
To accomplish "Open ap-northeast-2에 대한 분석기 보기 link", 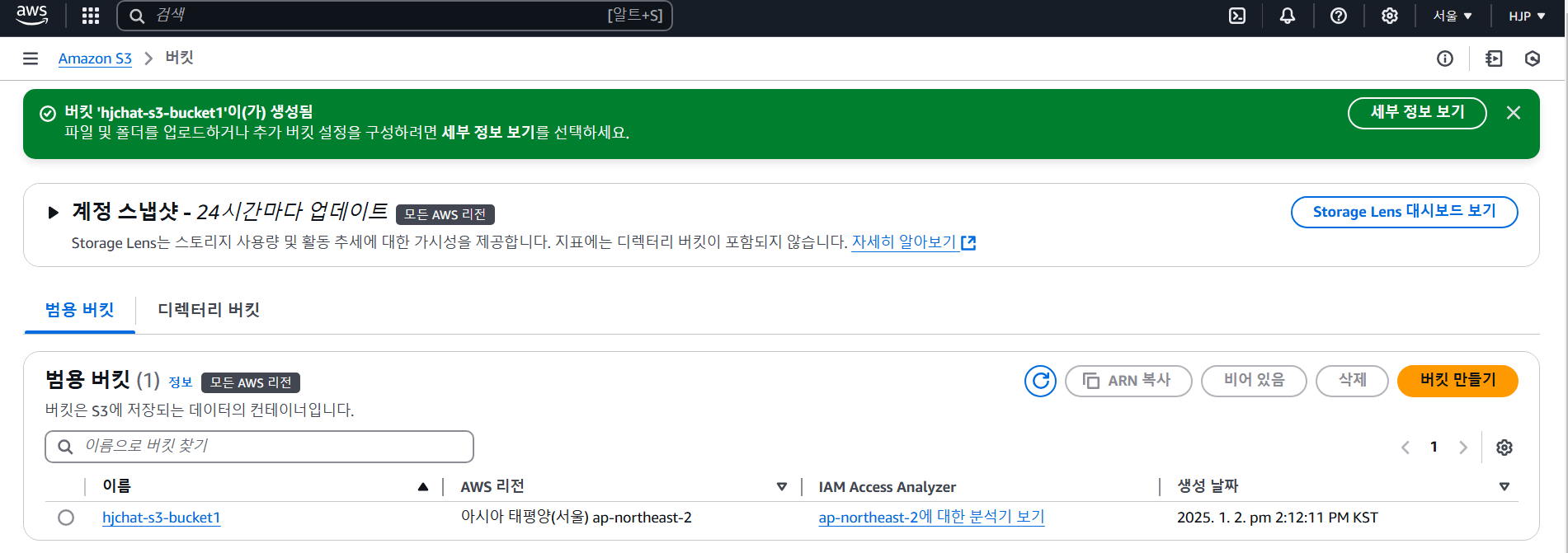I will [931, 518].
